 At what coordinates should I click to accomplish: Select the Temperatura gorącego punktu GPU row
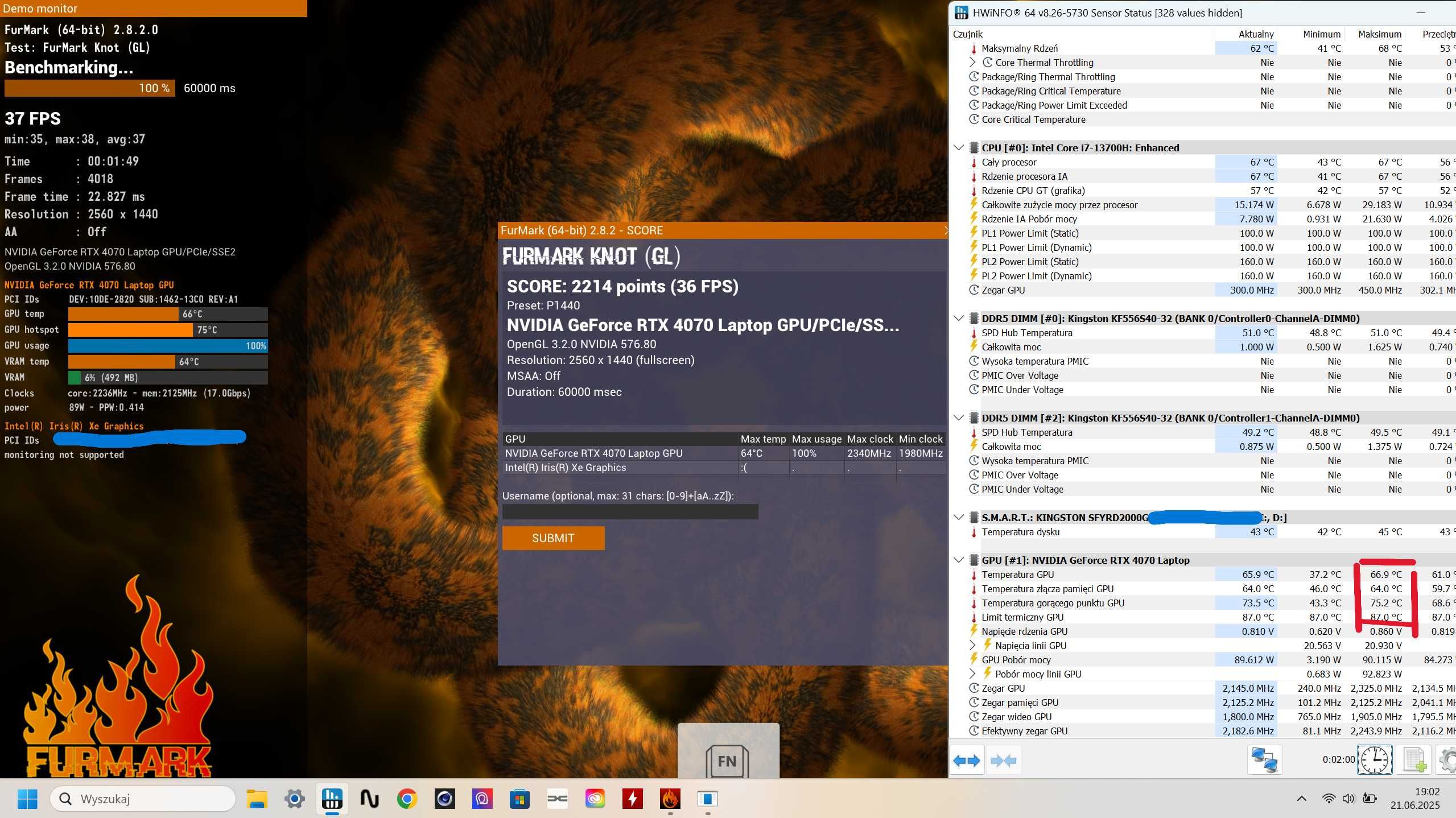(x=1203, y=603)
